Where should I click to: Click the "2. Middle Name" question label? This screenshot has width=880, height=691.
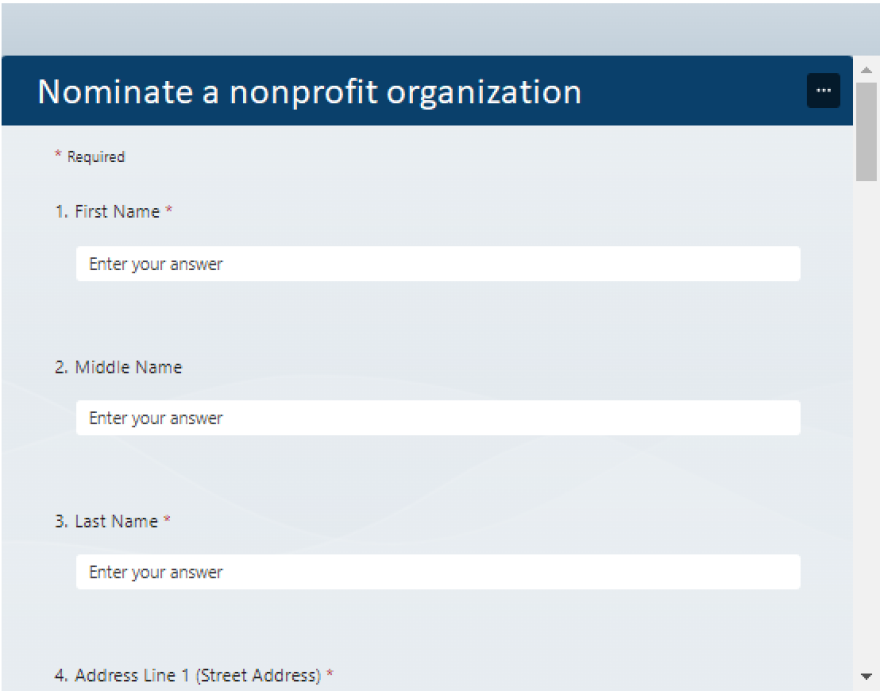[x=118, y=367]
